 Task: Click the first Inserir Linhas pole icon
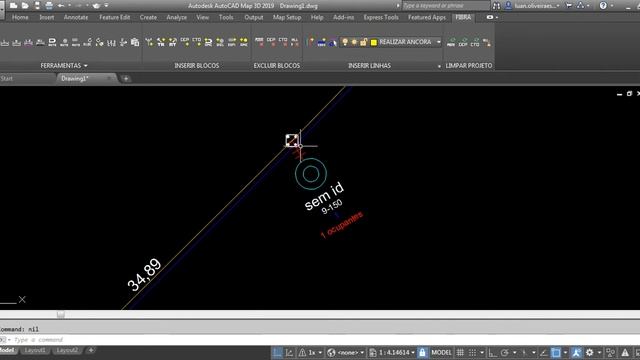(311, 42)
